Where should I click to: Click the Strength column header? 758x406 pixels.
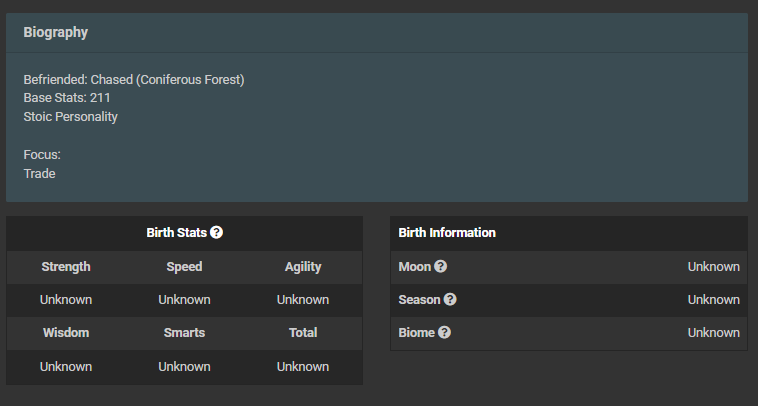coord(66,267)
